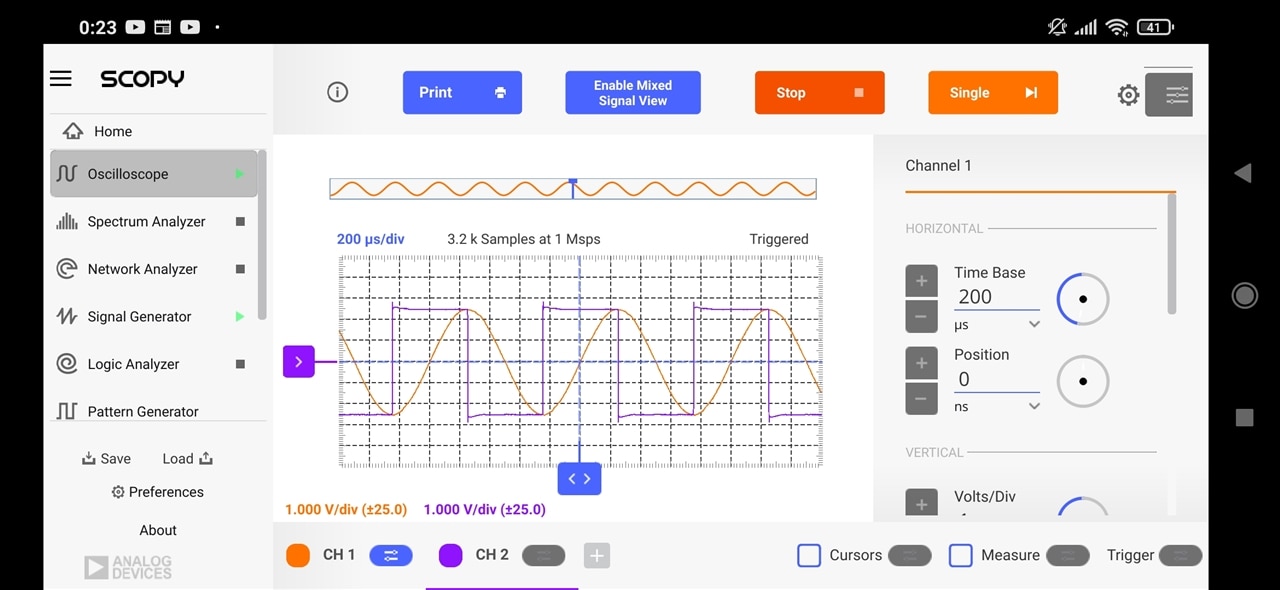Adjust the Position knob
Screen dimensions: 1280x590
(x=1083, y=381)
